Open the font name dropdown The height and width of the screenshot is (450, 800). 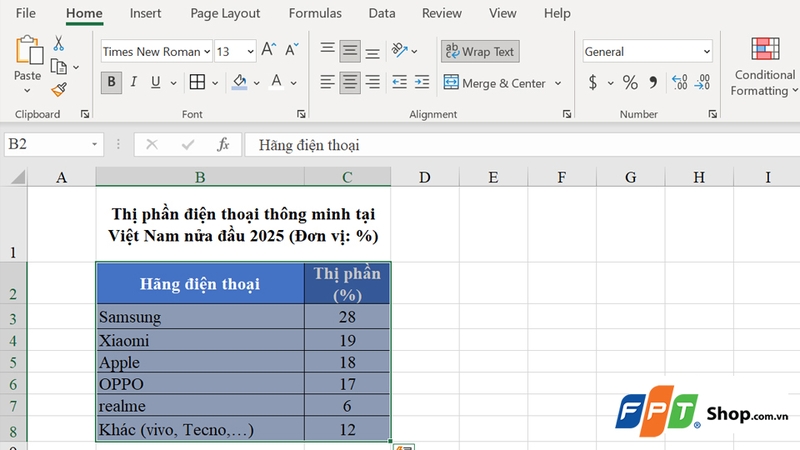[207, 52]
